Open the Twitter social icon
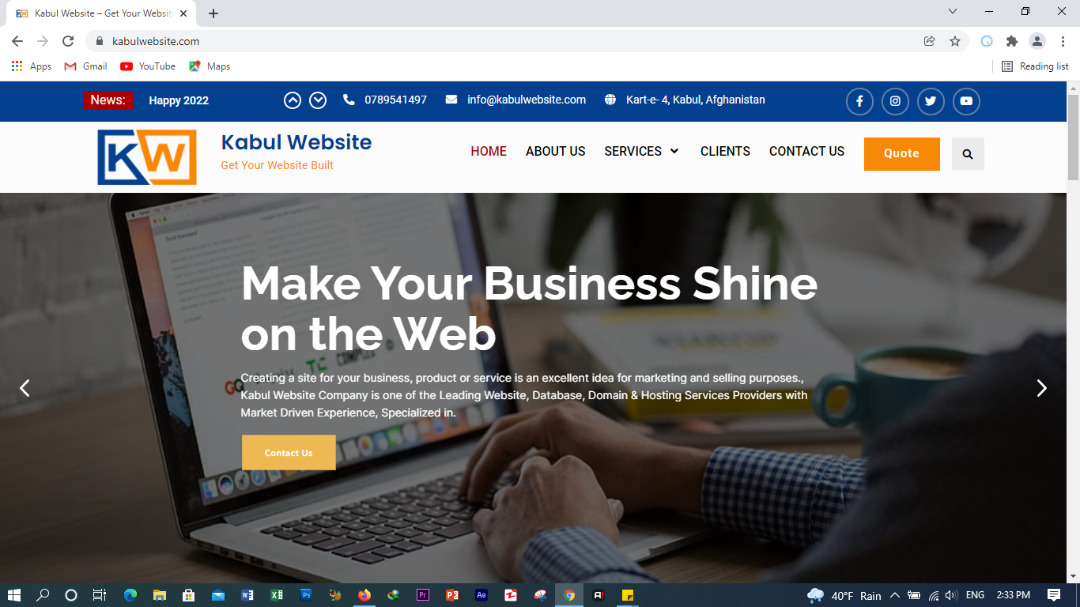This screenshot has width=1080, height=607. (931, 101)
